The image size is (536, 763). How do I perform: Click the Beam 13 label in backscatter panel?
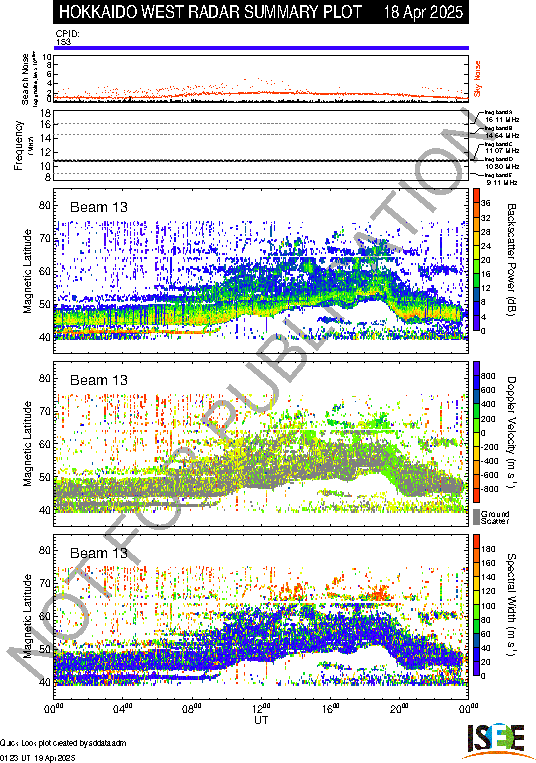pyautogui.click(x=99, y=207)
